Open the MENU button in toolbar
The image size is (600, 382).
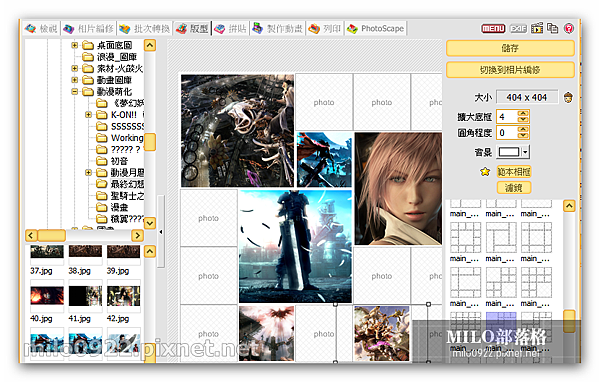pyautogui.click(x=493, y=28)
